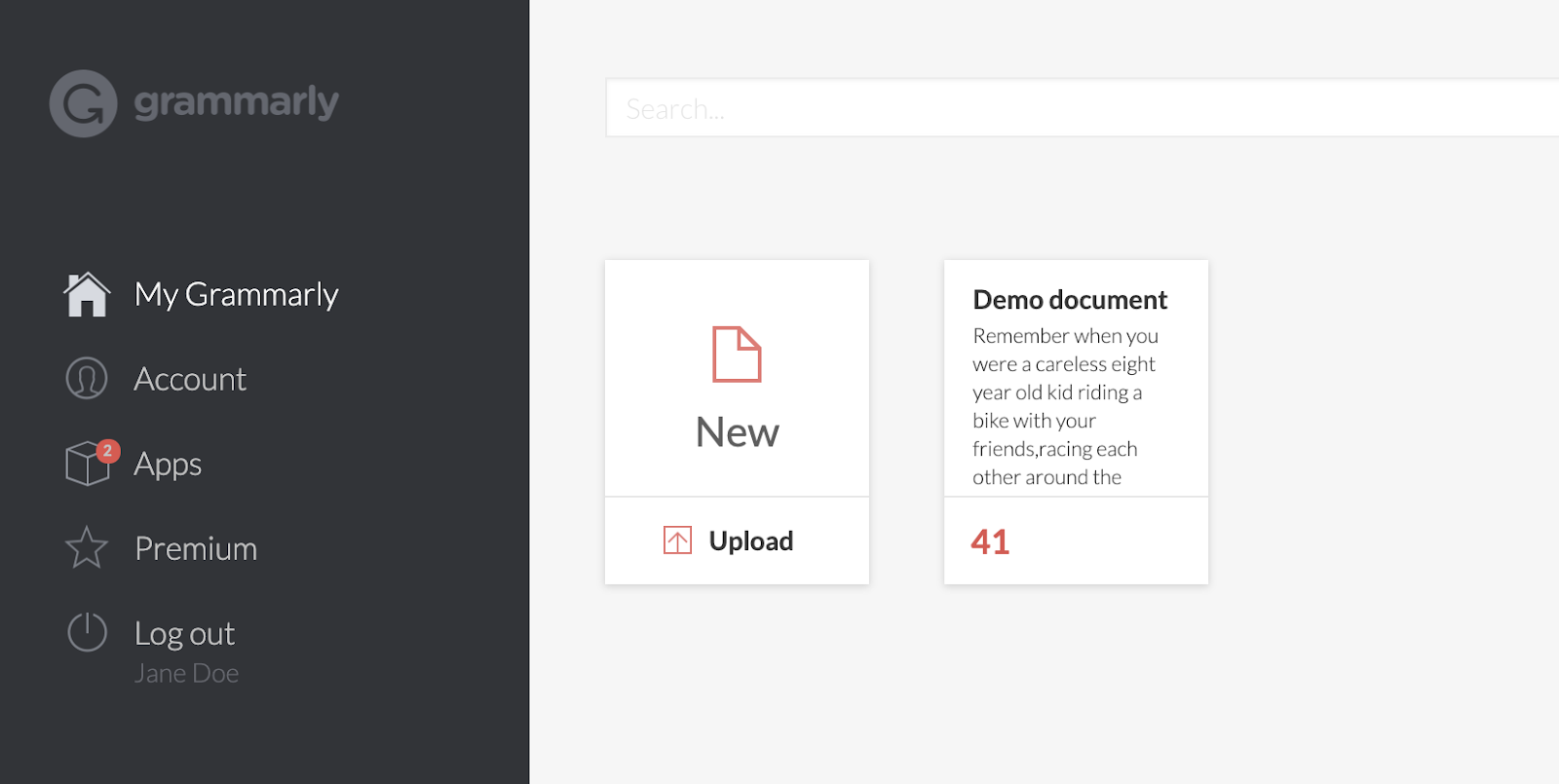Click the power icon to log out
This screenshot has height=784, width=1559.
click(x=87, y=632)
